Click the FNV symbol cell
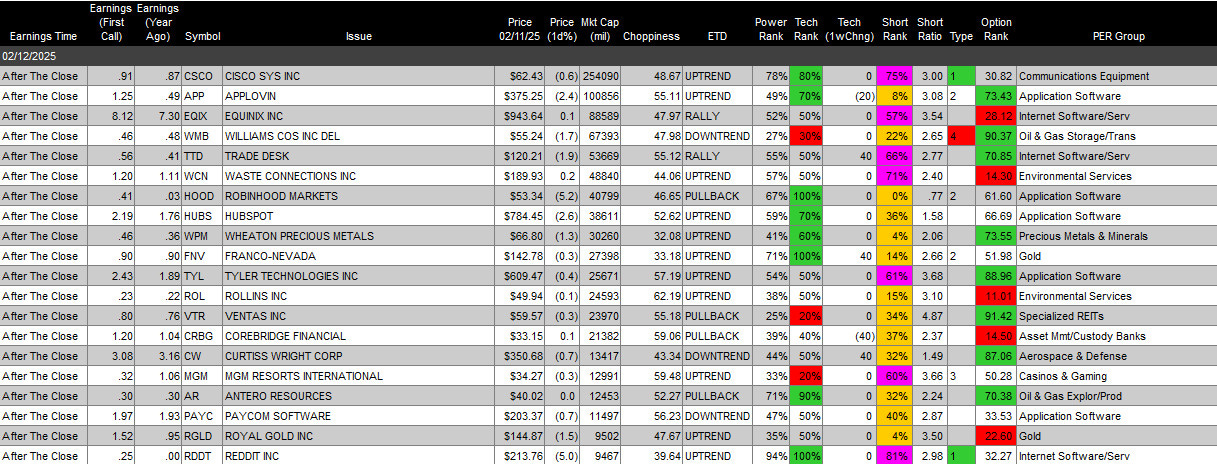 pos(202,256)
